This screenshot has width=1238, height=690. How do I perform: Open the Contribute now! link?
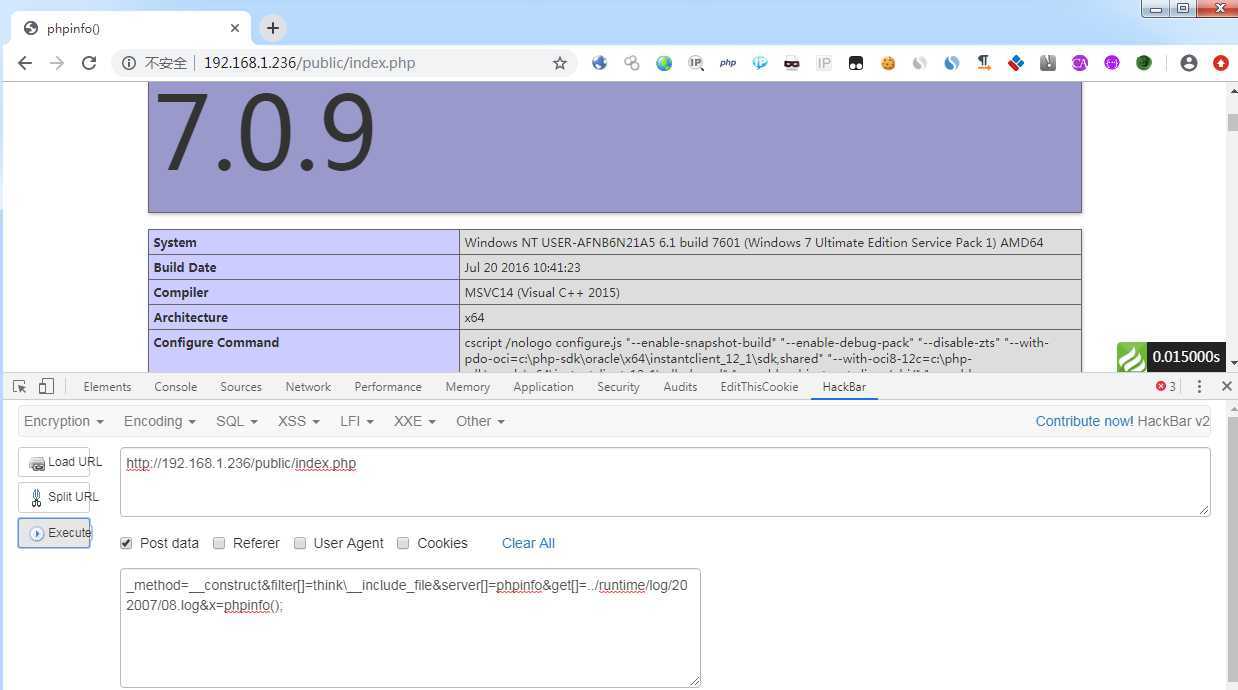coord(1084,421)
